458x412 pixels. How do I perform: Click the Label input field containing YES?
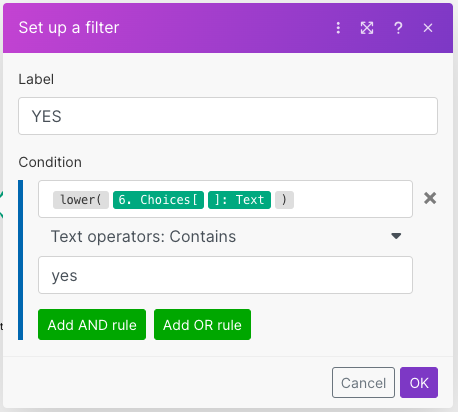[x=228, y=116]
